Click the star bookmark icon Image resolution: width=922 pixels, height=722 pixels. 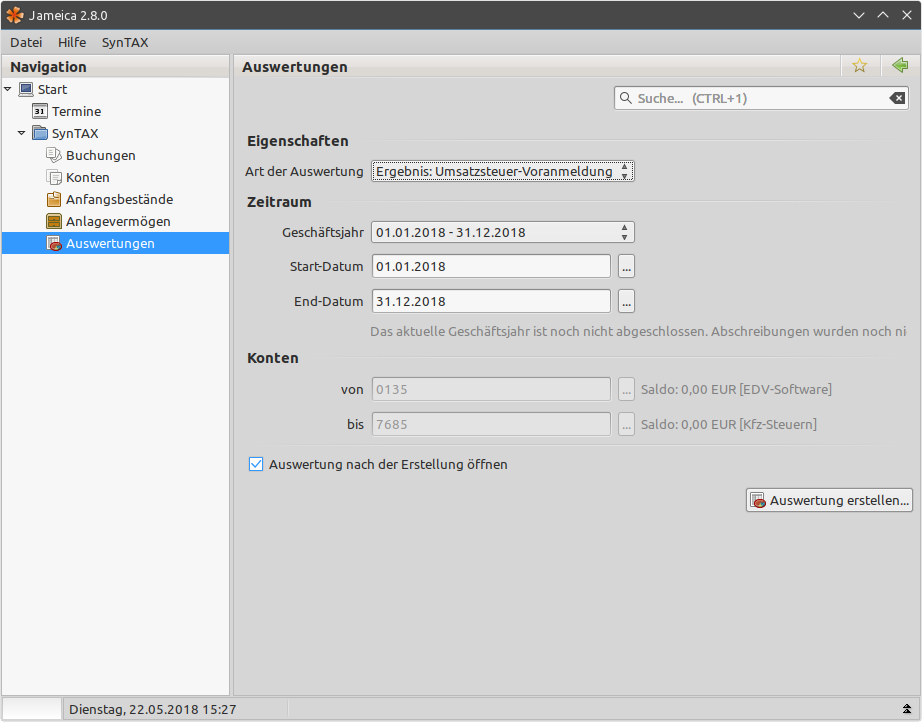(x=860, y=66)
